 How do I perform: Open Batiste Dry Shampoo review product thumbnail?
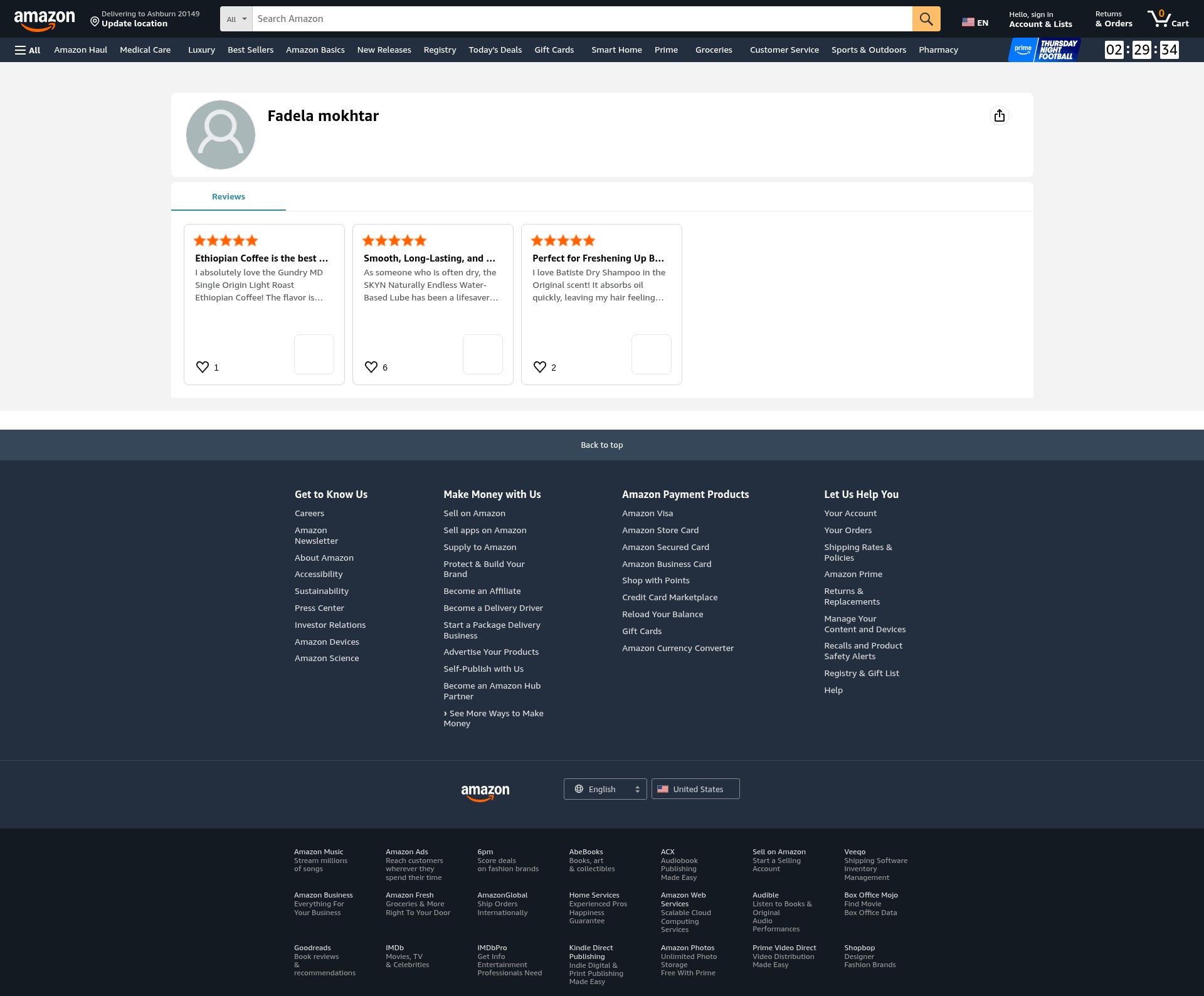coord(652,354)
